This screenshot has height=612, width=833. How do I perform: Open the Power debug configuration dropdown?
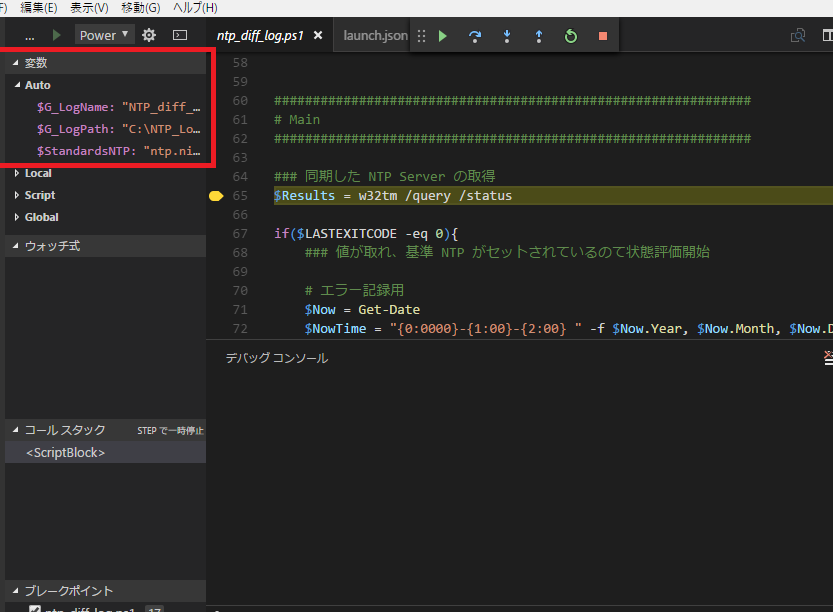[104, 34]
